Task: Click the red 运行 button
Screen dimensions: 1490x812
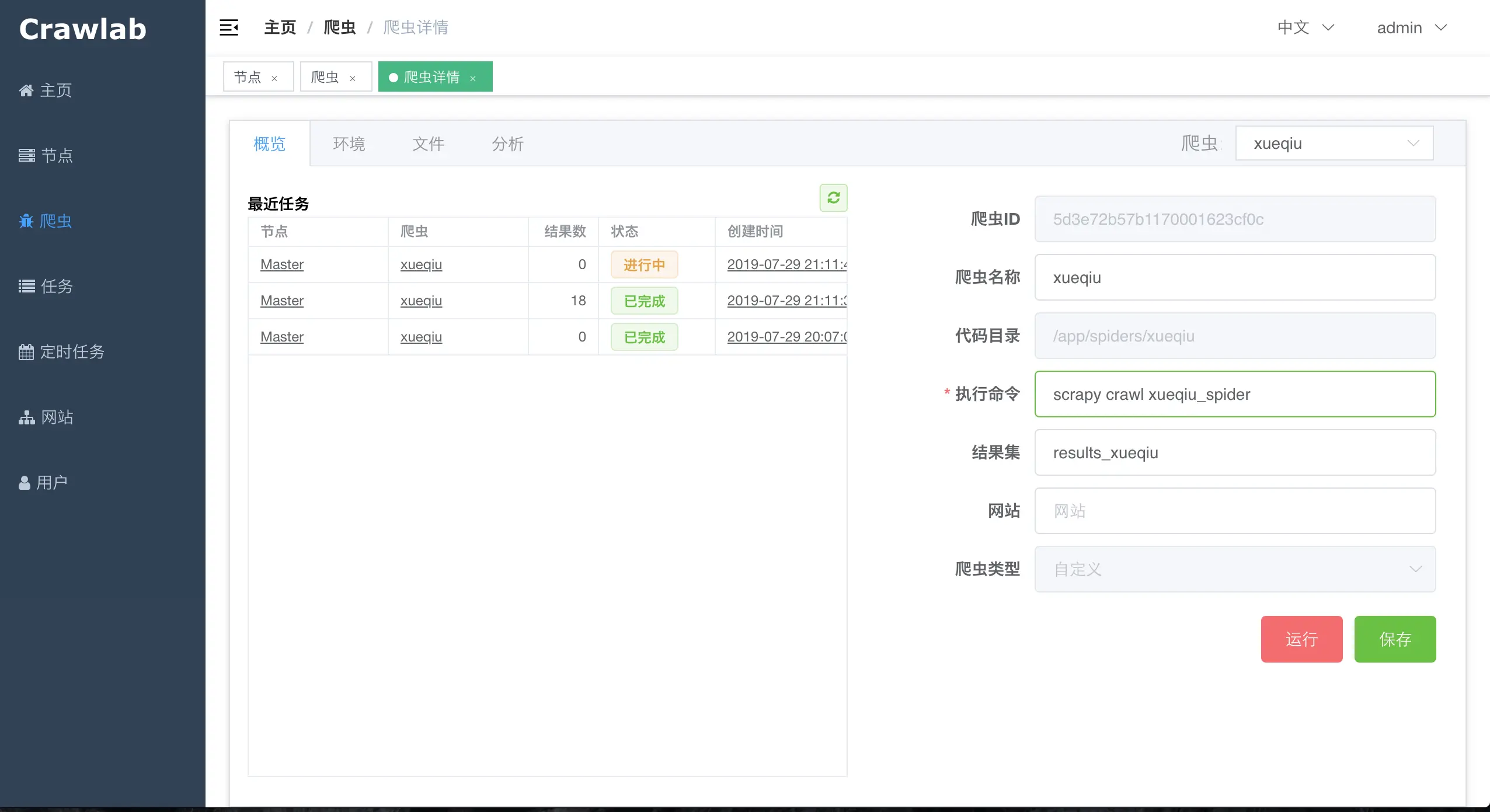Action: coord(1301,639)
